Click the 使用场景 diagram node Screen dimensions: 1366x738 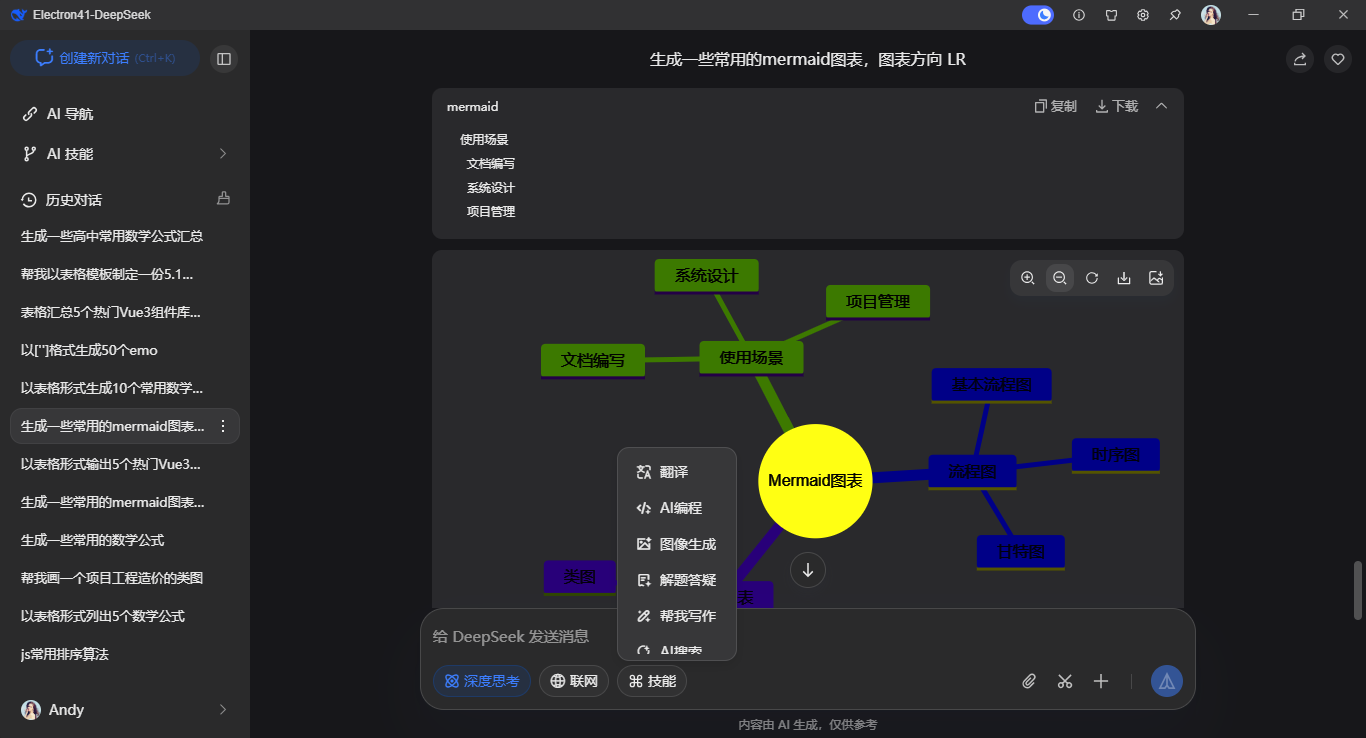pos(751,358)
